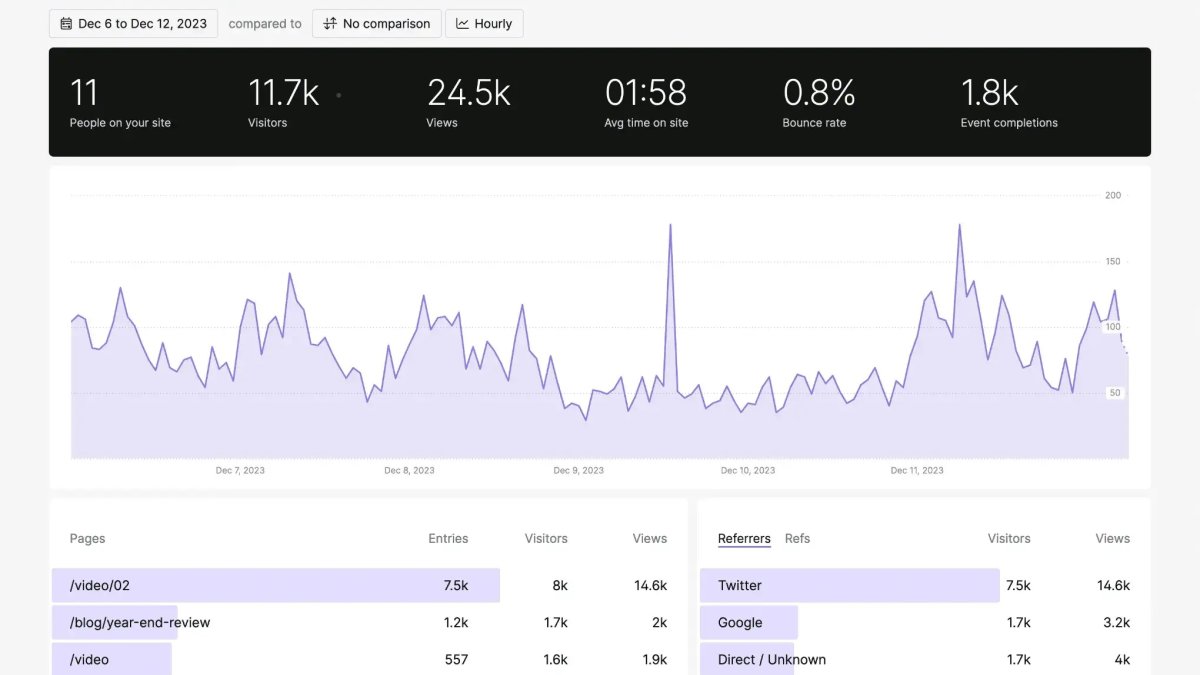Image resolution: width=1200 pixels, height=675 pixels.
Task: Click the Dec 7, 2023 axis label
Action: (240, 470)
